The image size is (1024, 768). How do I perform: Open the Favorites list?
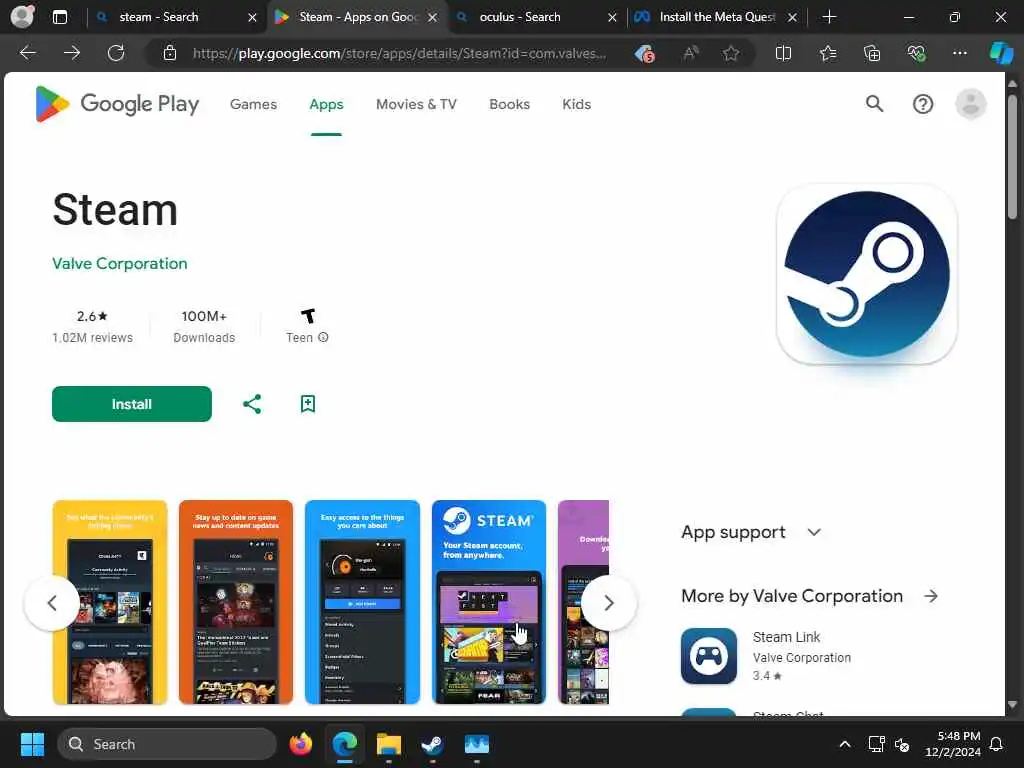(x=827, y=53)
